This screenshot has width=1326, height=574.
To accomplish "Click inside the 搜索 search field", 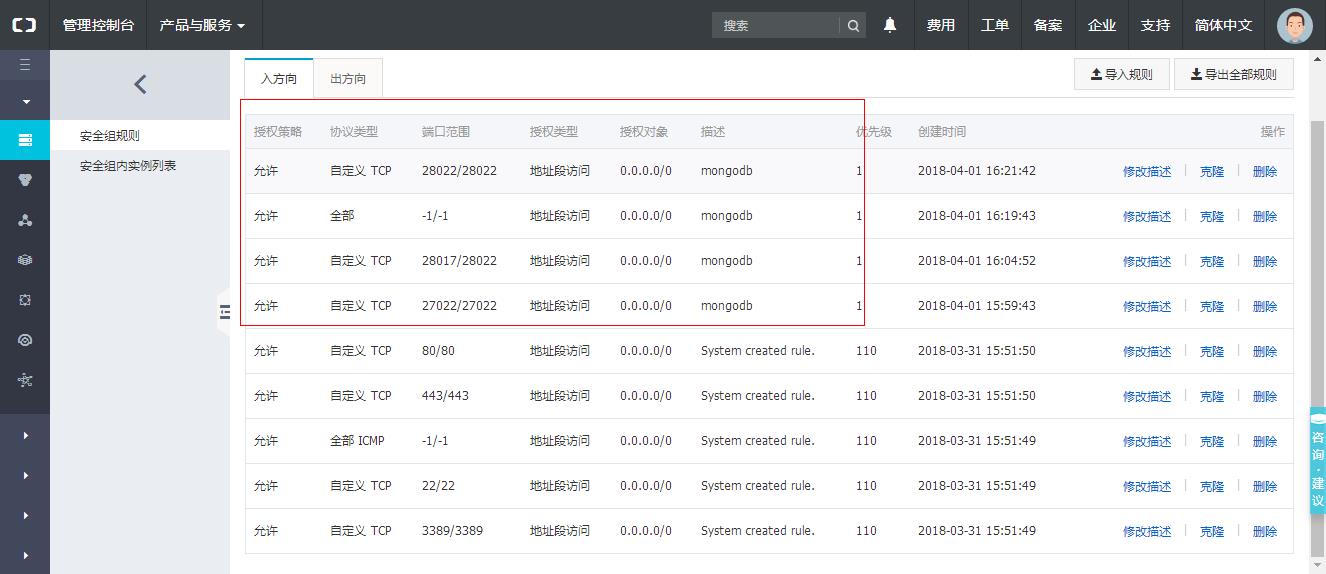I will coord(776,26).
